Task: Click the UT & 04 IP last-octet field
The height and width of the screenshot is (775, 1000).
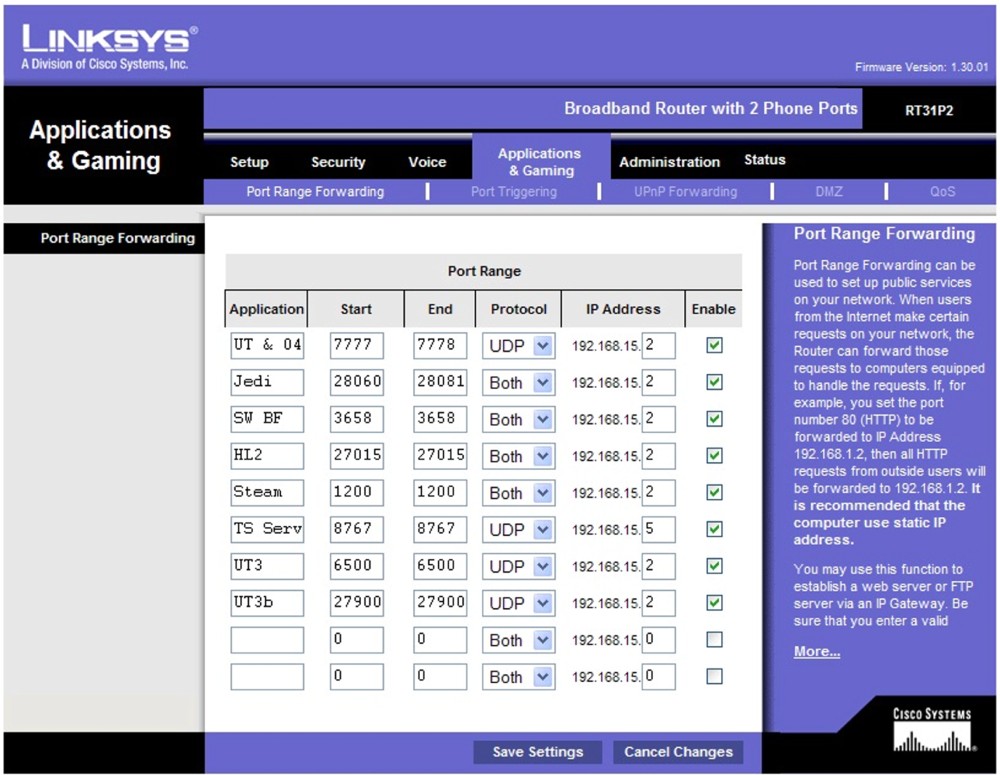Action: (659, 346)
